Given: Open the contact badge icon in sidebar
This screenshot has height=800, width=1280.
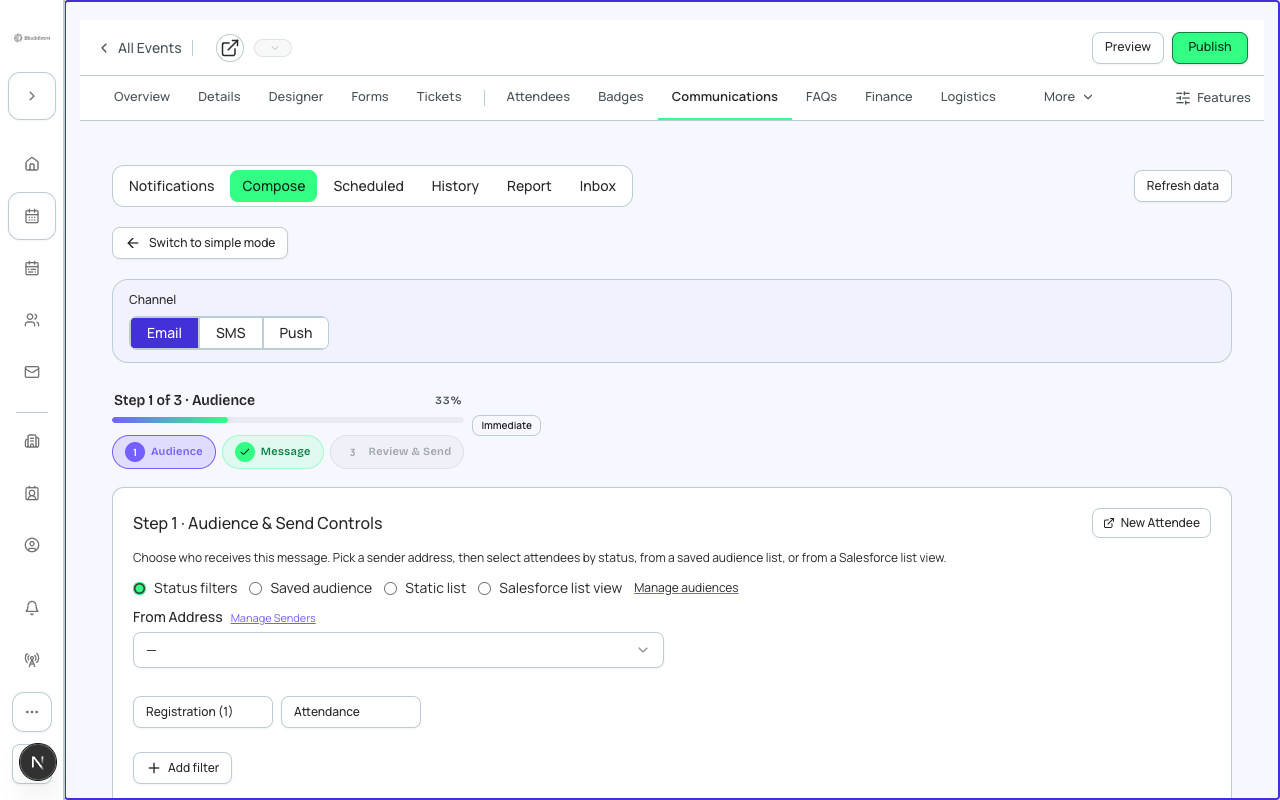Looking at the screenshot, I should click(32, 493).
